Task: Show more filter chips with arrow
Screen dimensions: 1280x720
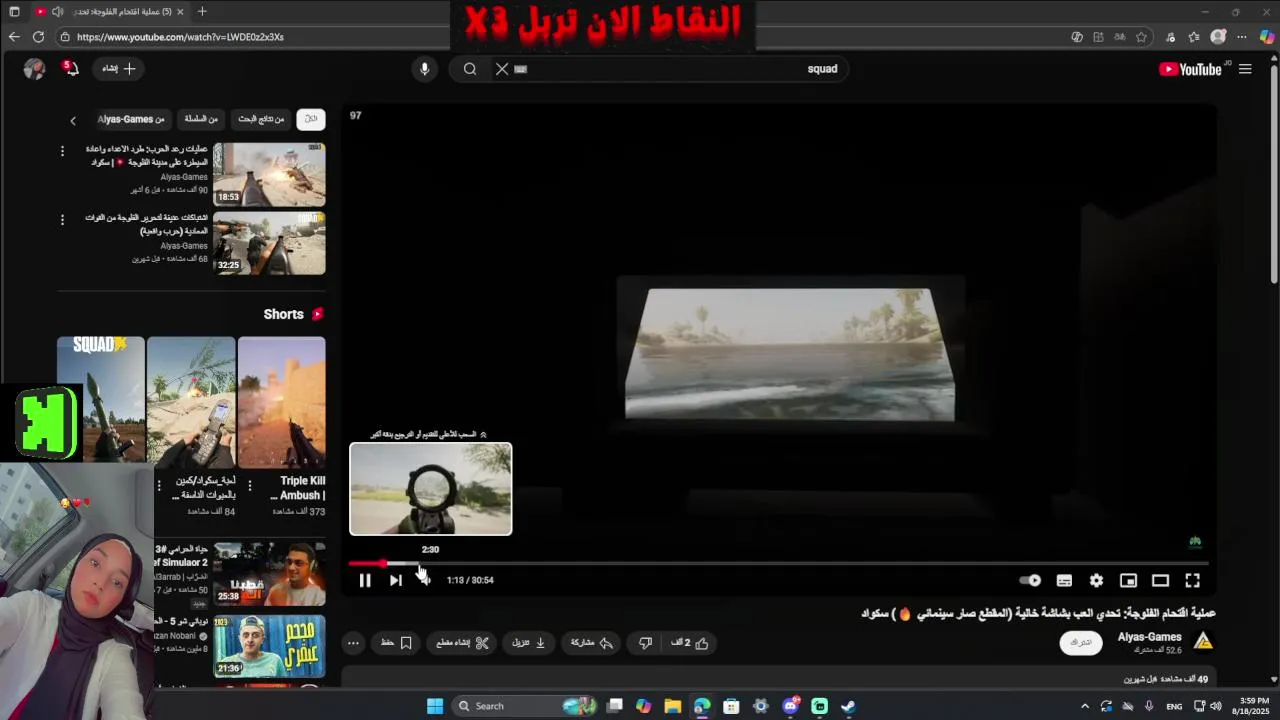Action: [72, 121]
